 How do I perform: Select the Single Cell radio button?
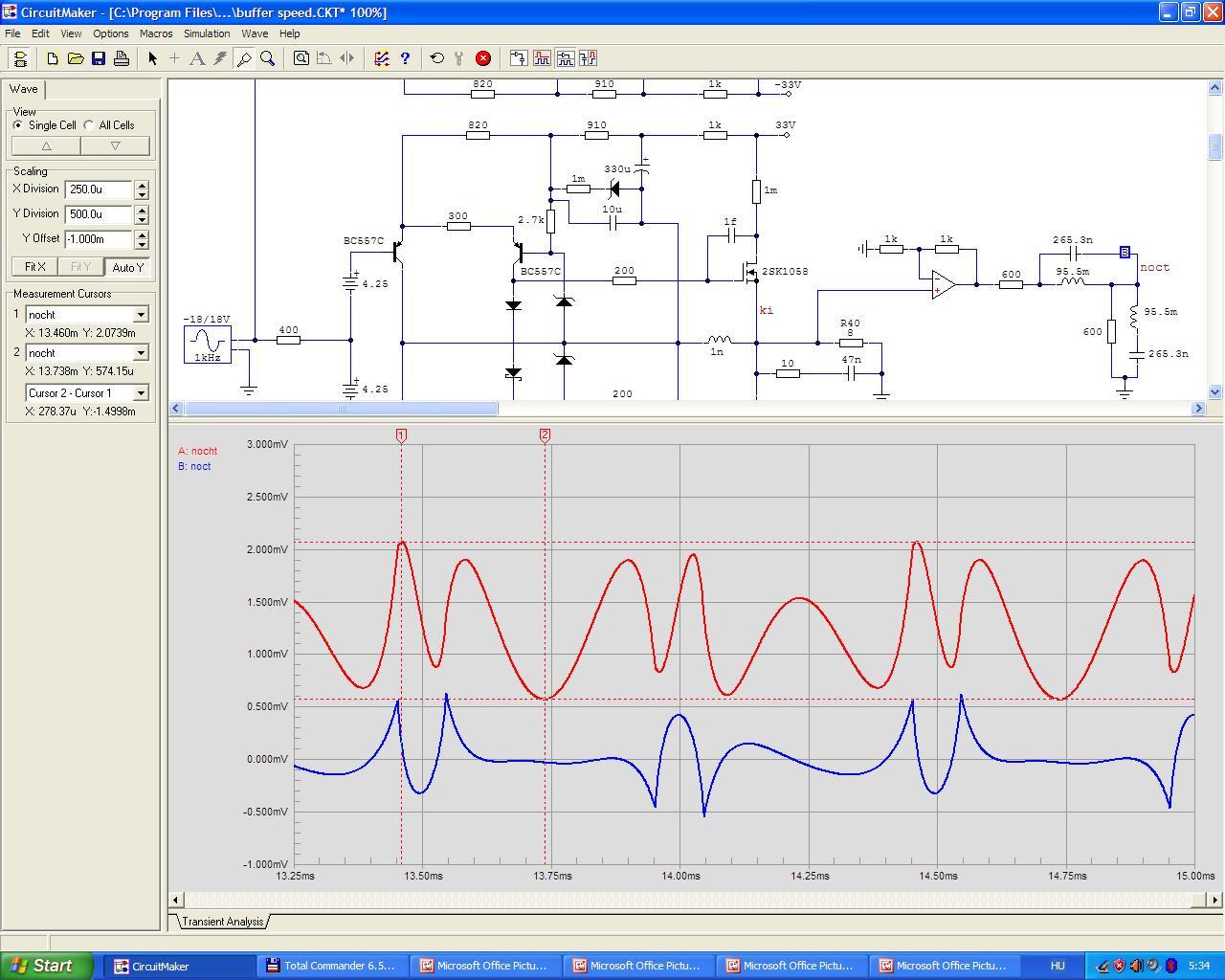[x=18, y=125]
